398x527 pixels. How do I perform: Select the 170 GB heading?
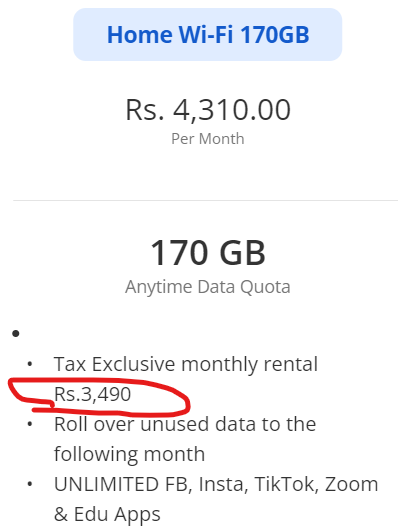coord(208,252)
